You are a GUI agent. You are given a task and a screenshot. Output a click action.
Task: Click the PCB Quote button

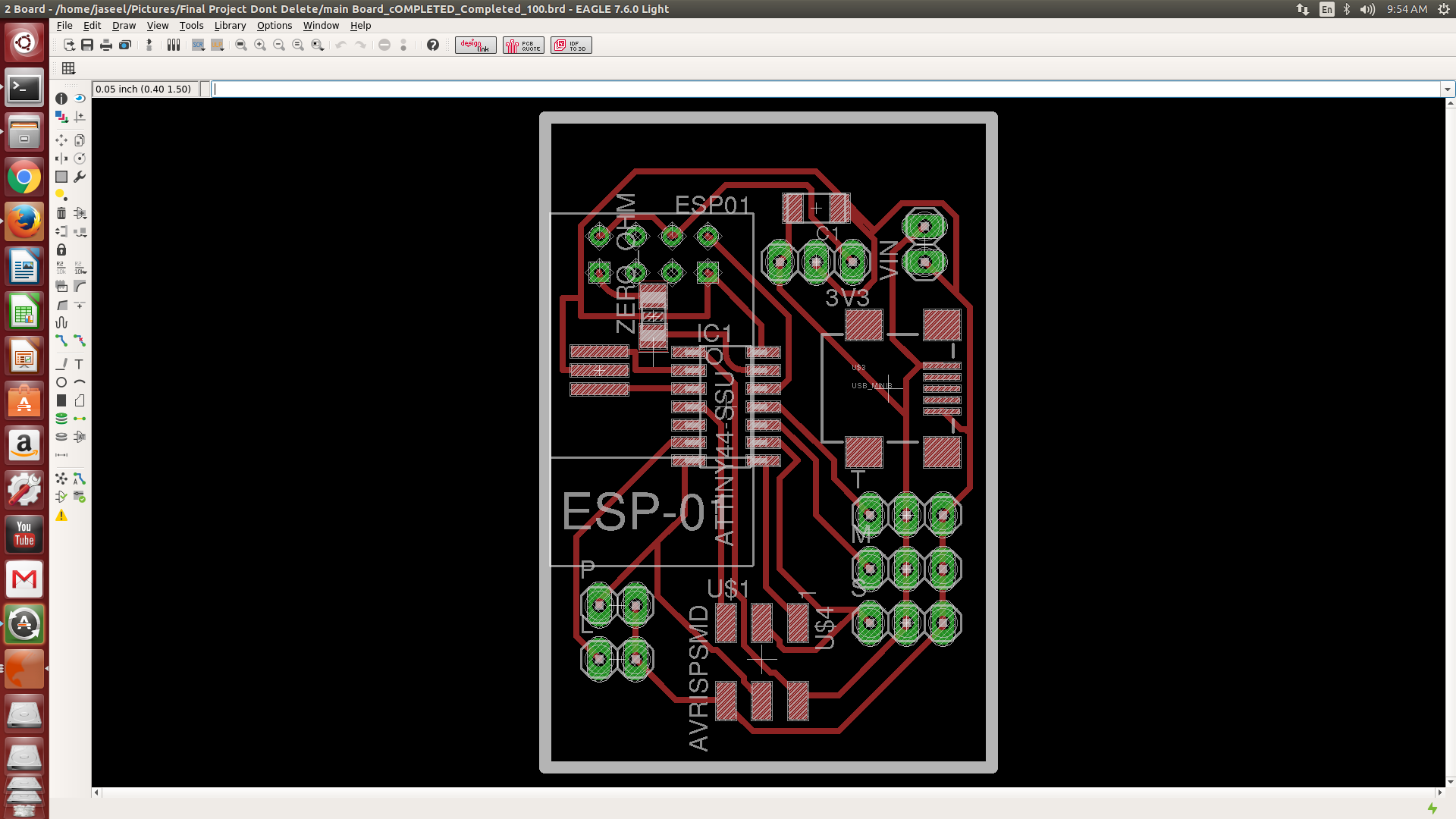click(523, 45)
